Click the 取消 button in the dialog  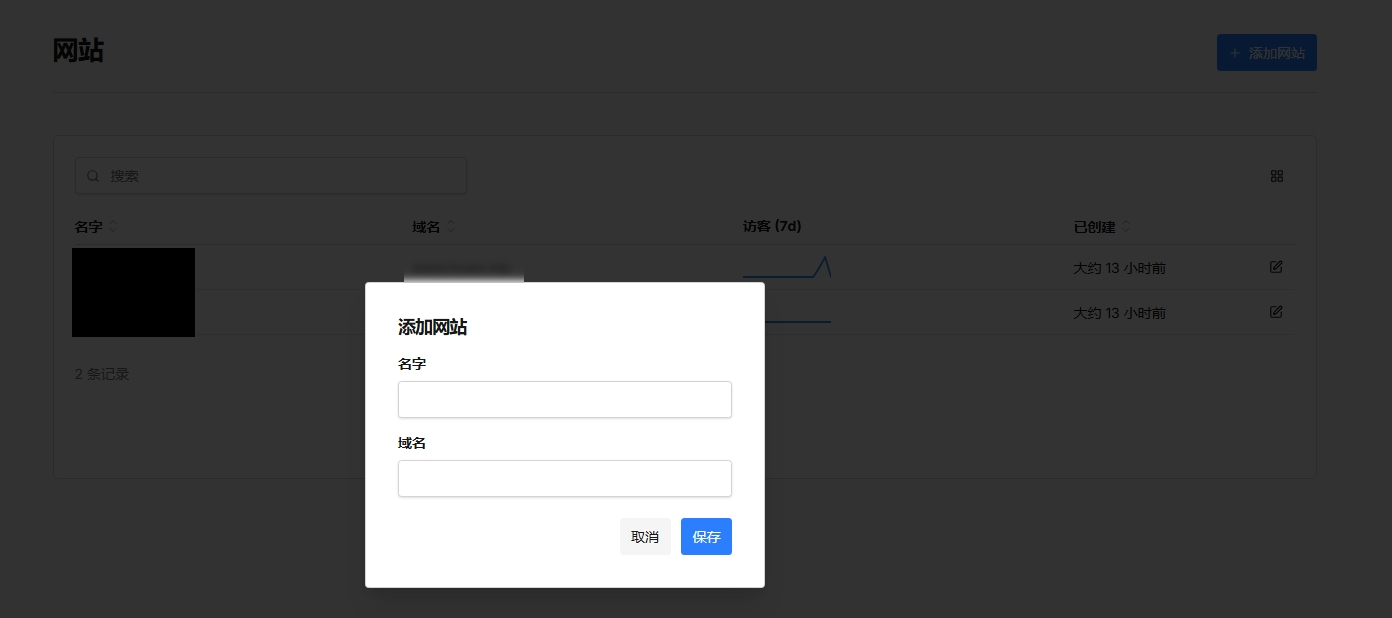pos(645,536)
